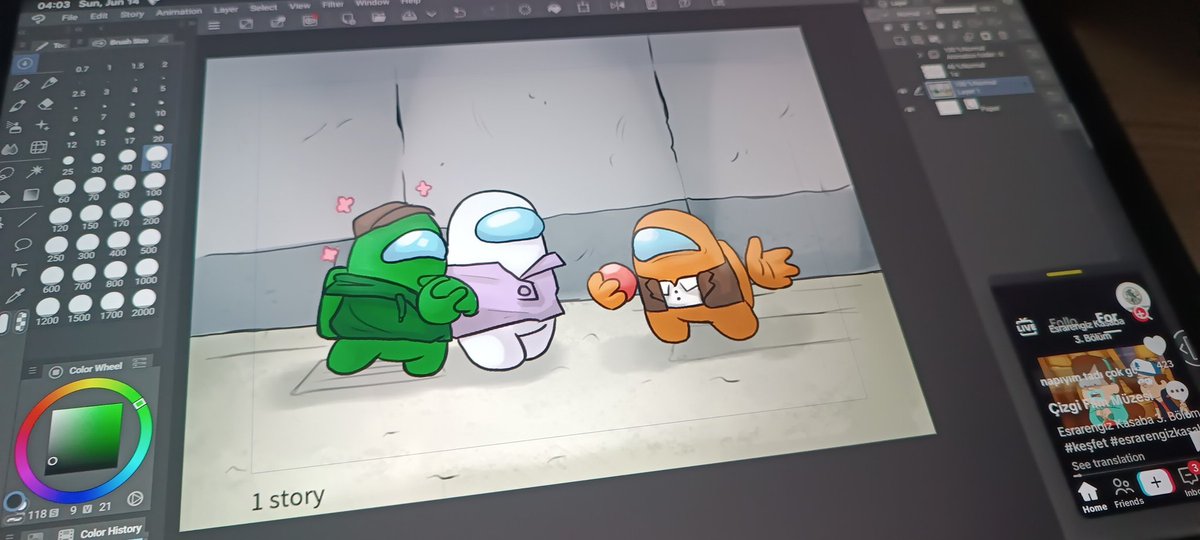Switch to TikTok For You tab

click(x=1108, y=319)
